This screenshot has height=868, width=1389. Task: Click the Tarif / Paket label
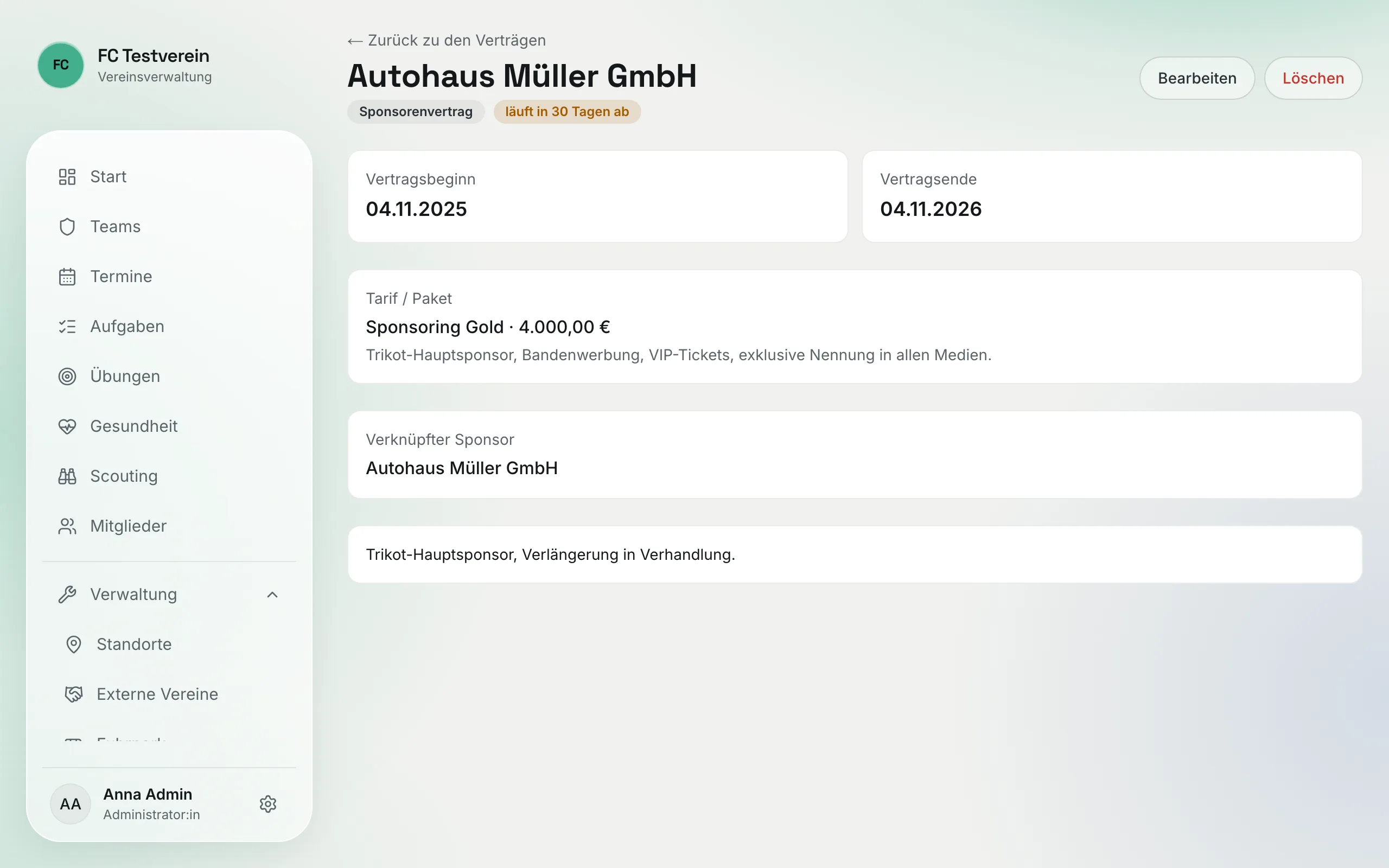point(409,299)
